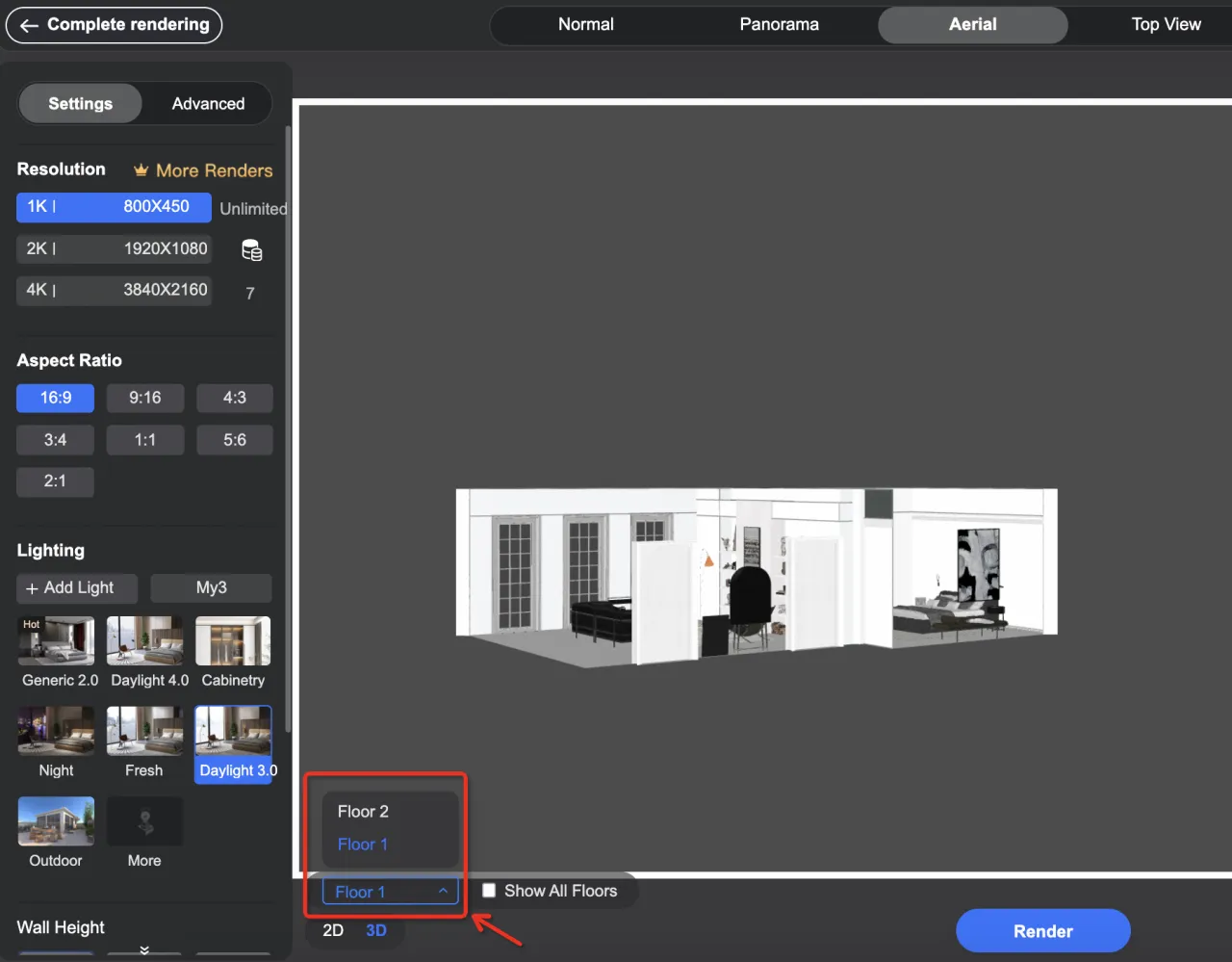Viewport: 1232px width, 962px height.
Task: Switch to the Panorama tab
Action: [779, 25]
